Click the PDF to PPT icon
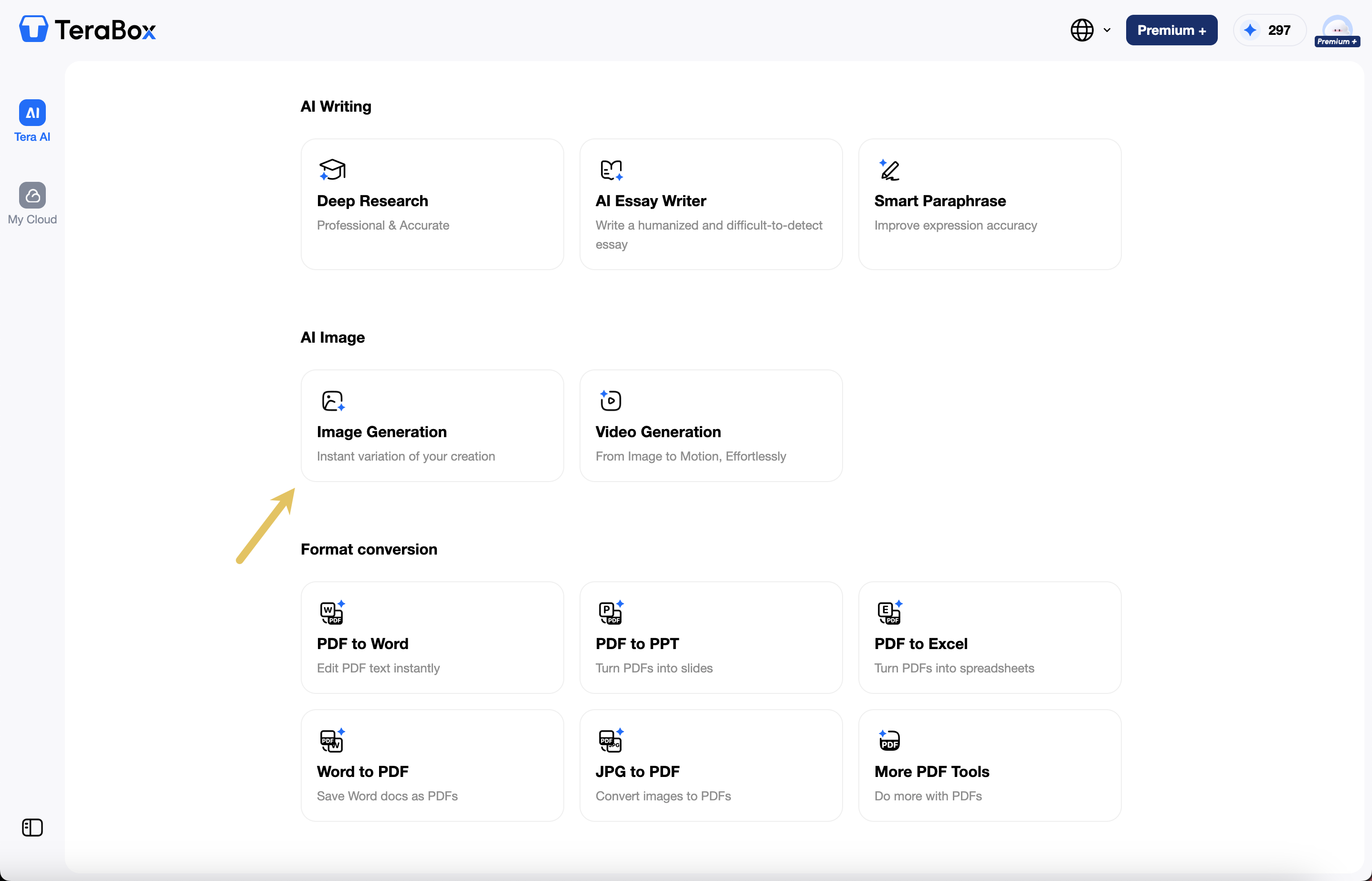This screenshot has height=881, width=1372. click(611, 612)
